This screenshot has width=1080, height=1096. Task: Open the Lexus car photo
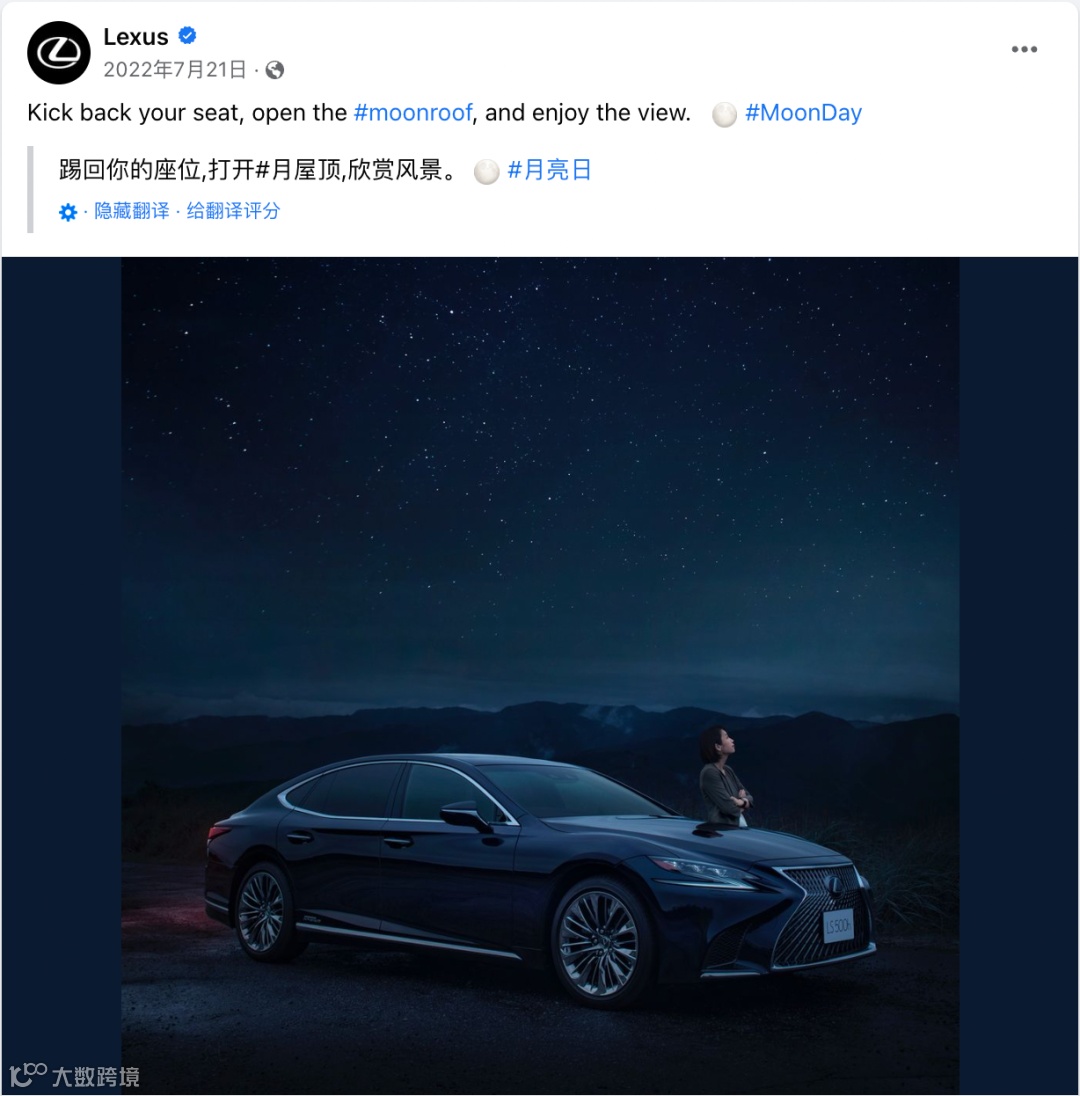click(540, 675)
